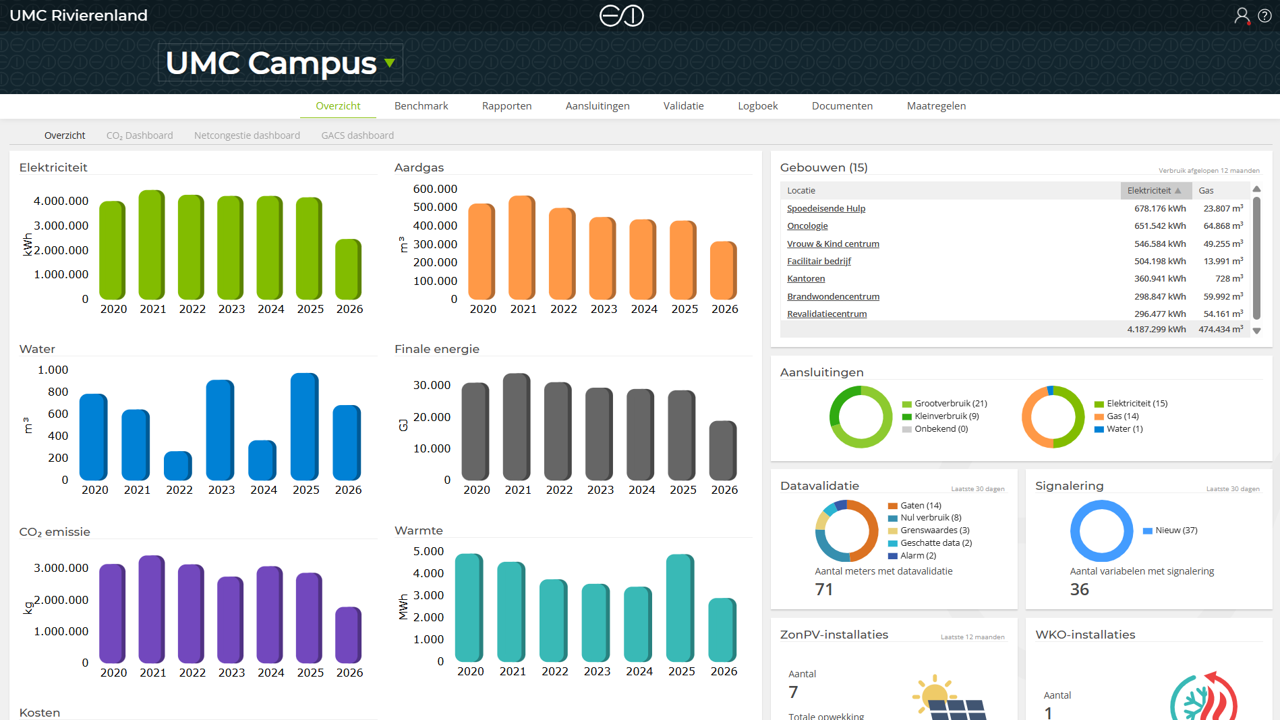Click the Elektriciteit (15) legend swatch
This screenshot has width=1280, height=720.
(1098, 404)
